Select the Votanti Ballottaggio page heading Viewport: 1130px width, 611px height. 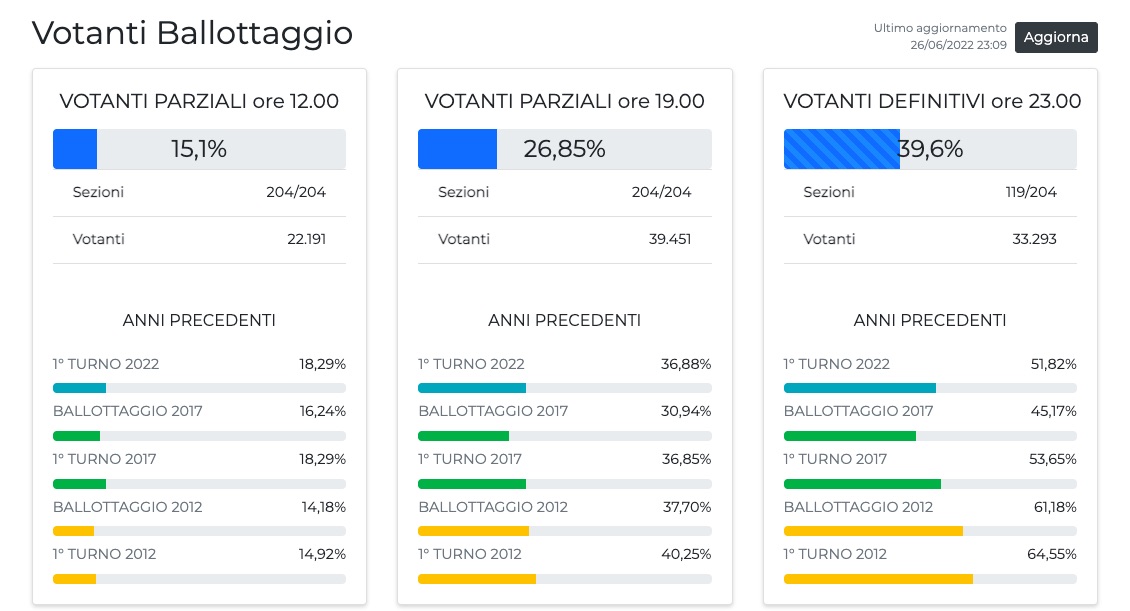coord(192,33)
